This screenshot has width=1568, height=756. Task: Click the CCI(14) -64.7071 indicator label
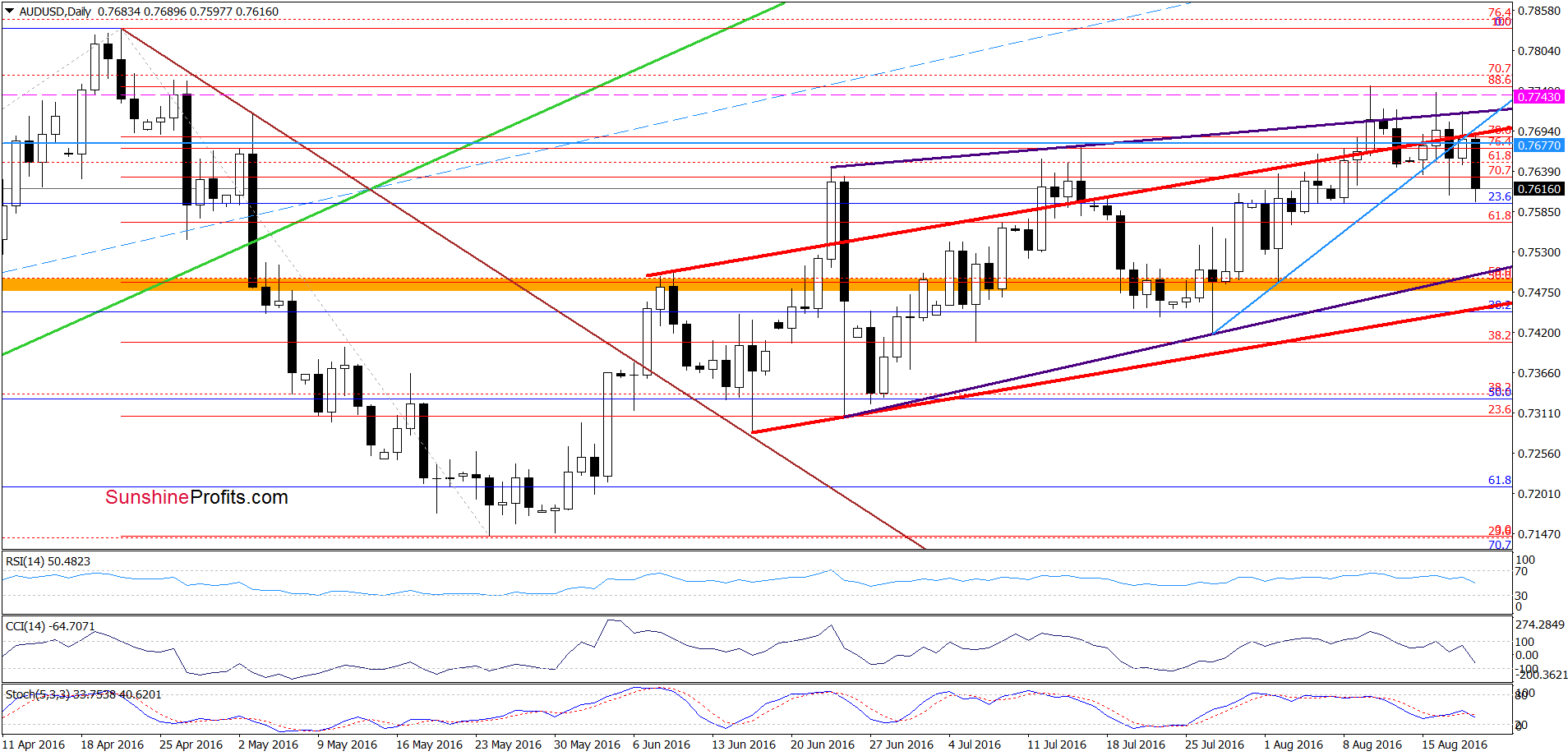50,626
